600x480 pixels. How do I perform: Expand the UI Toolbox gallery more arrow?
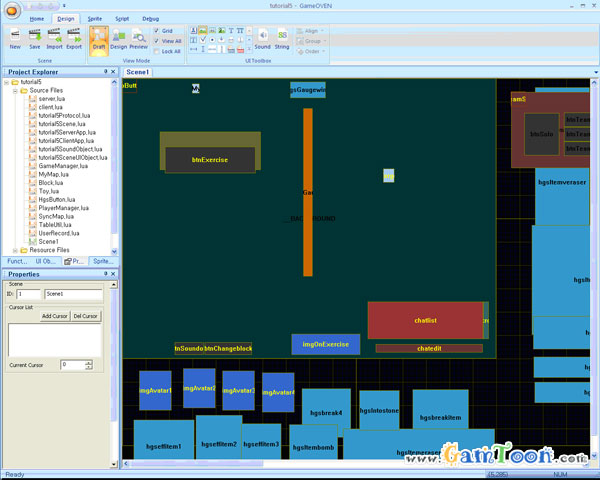(x=249, y=49)
